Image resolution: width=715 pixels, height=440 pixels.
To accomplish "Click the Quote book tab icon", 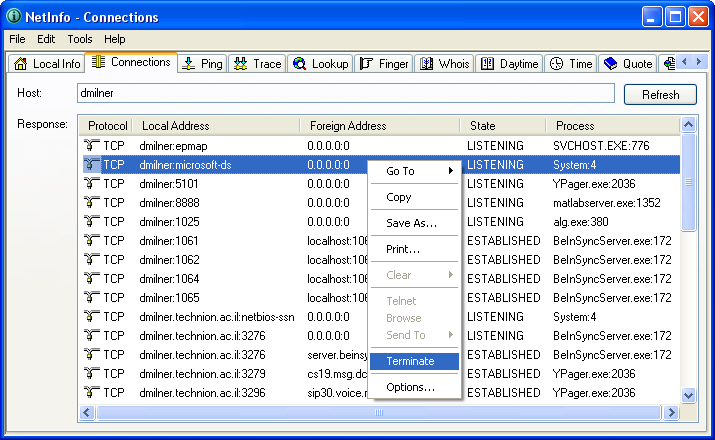I will 610,64.
